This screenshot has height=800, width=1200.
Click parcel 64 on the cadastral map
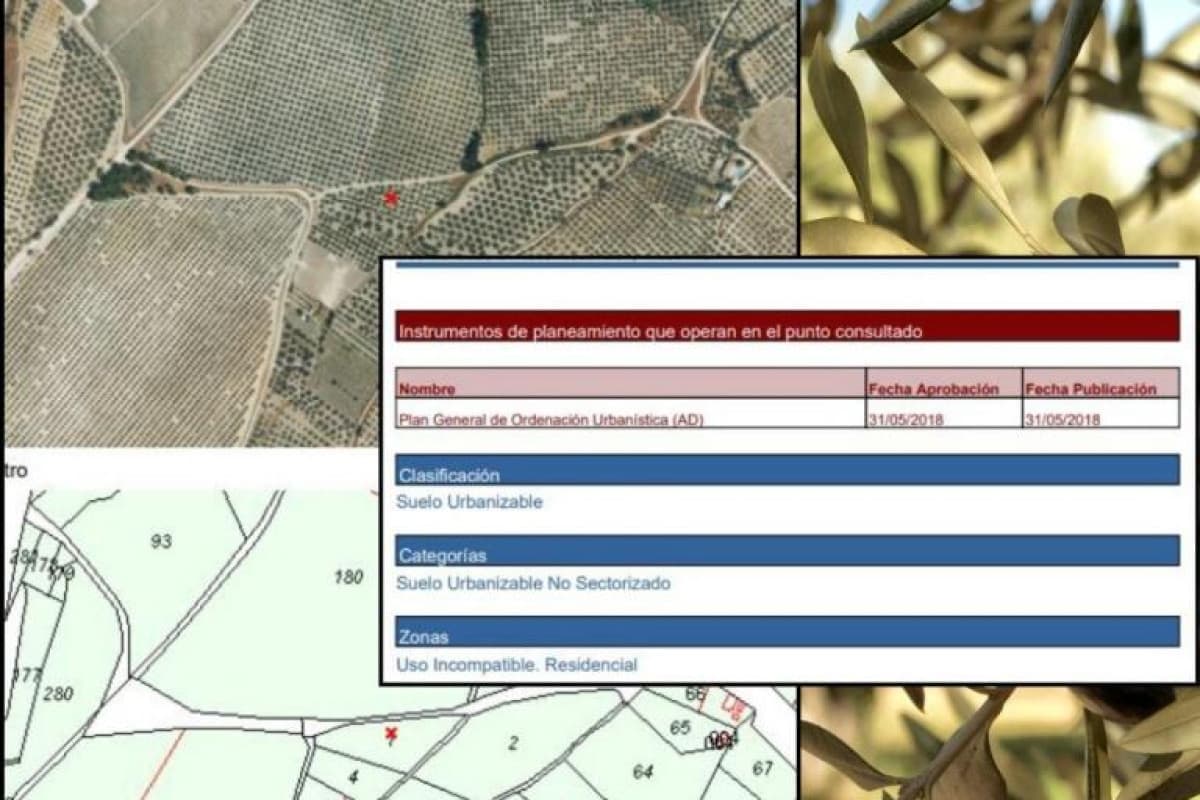coord(643,772)
